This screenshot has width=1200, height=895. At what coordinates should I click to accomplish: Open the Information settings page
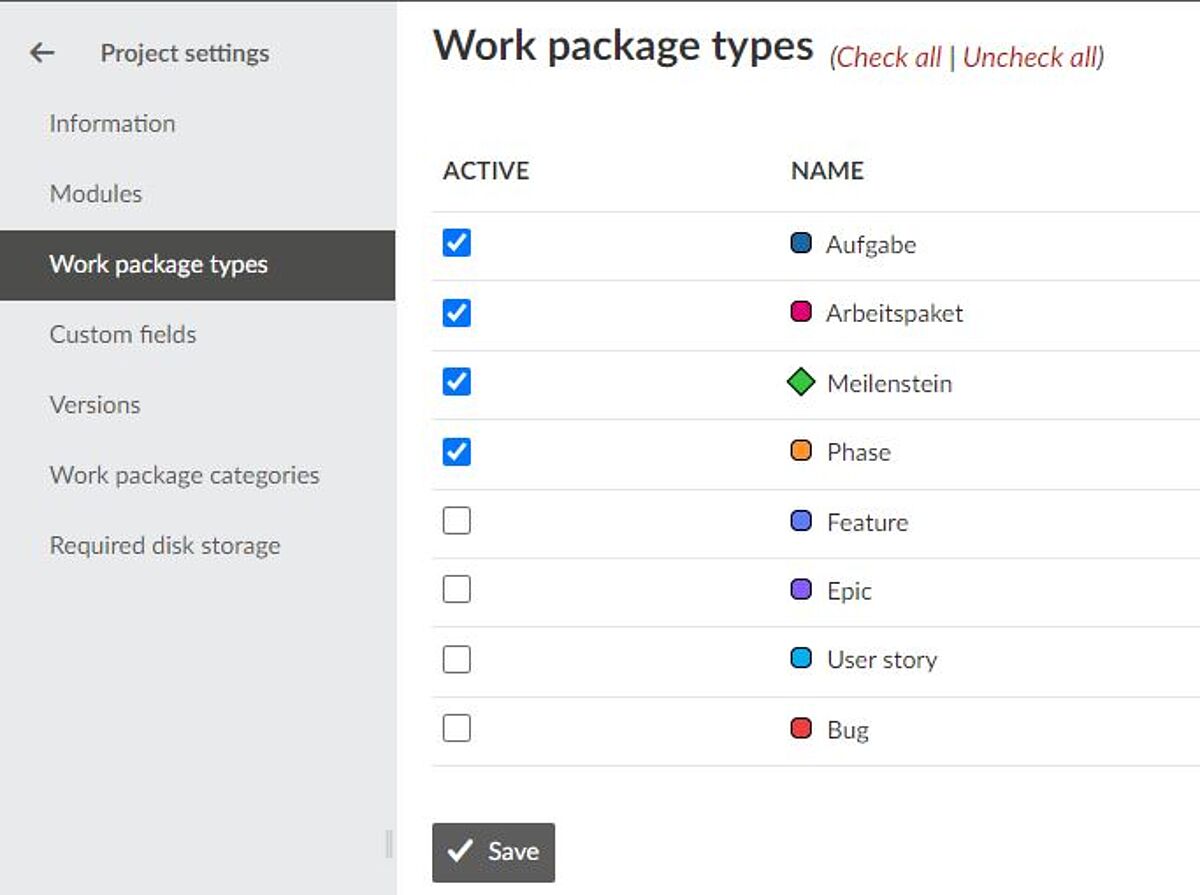(x=112, y=124)
